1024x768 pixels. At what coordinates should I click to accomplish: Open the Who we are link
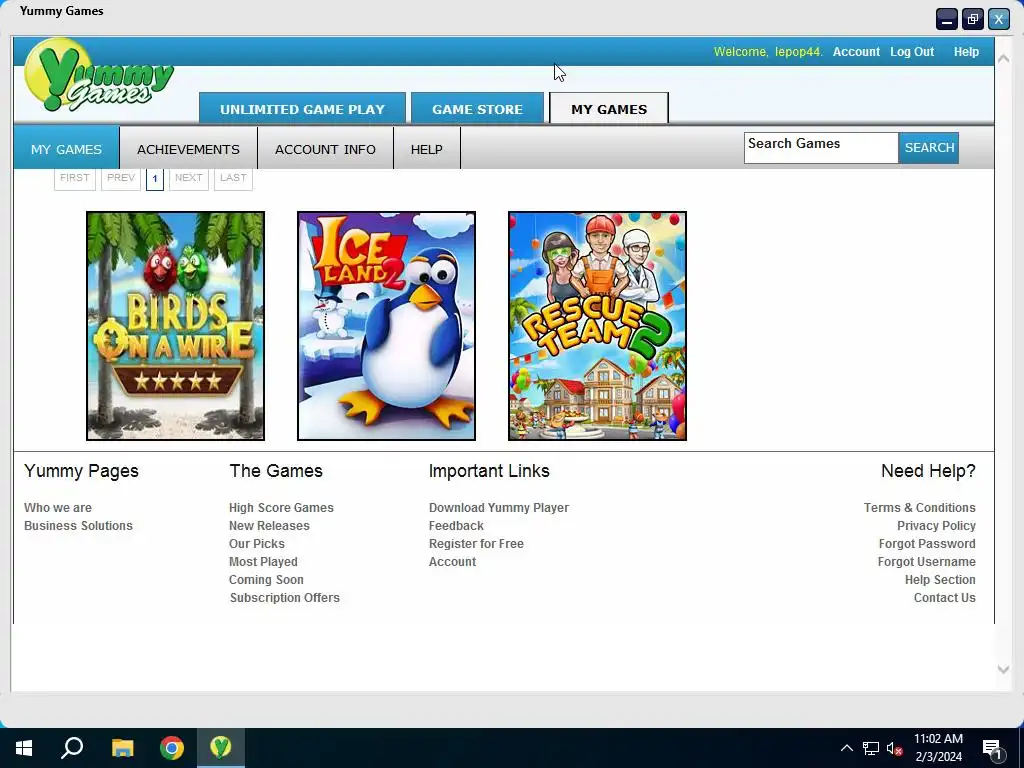(58, 507)
